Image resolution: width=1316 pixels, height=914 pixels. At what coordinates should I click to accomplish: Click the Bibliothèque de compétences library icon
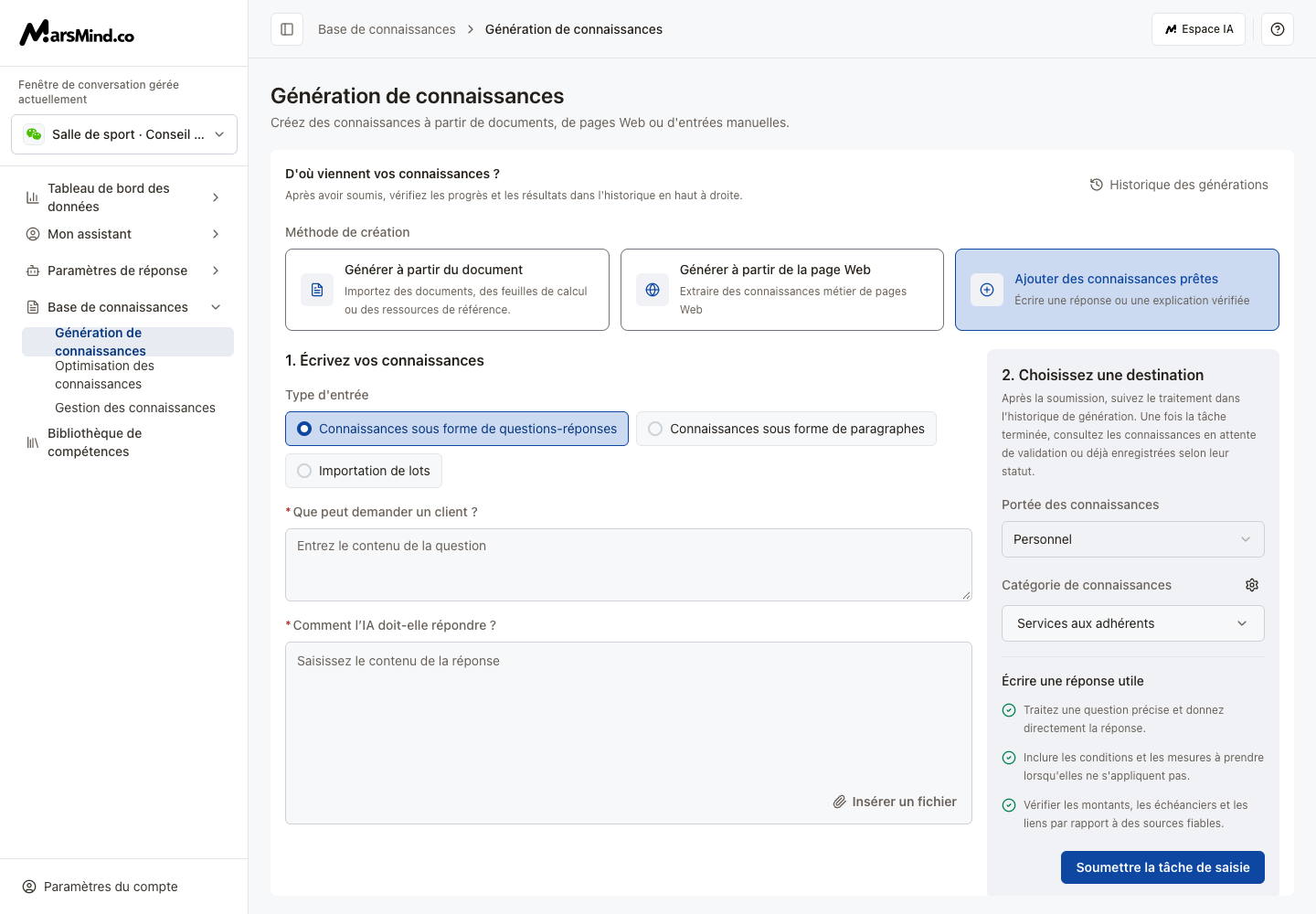coord(32,442)
